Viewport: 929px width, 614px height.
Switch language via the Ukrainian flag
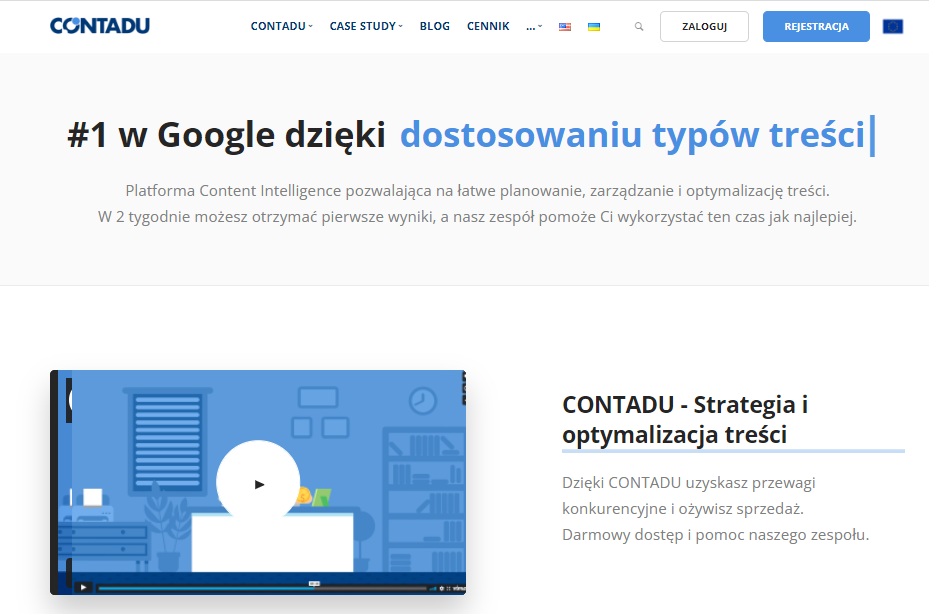click(594, 27)
